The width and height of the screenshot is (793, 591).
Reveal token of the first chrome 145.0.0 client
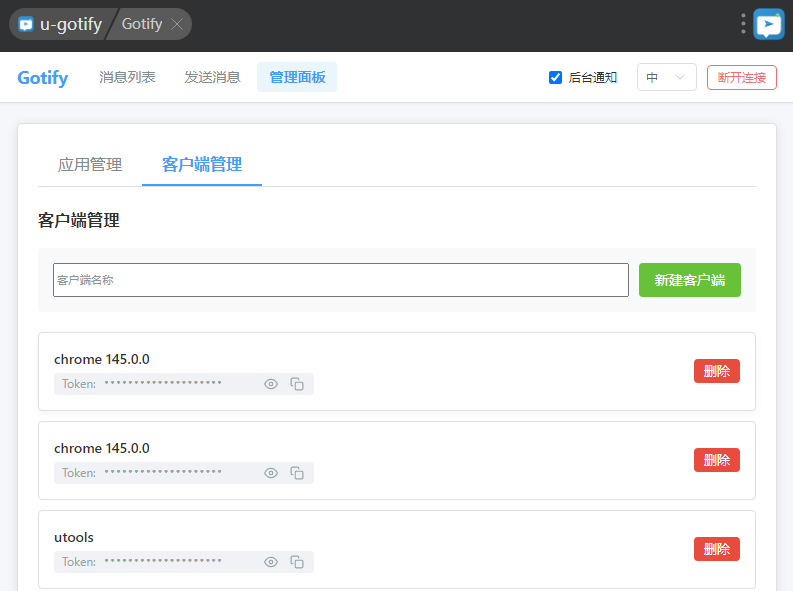click(x=271, y=384)
